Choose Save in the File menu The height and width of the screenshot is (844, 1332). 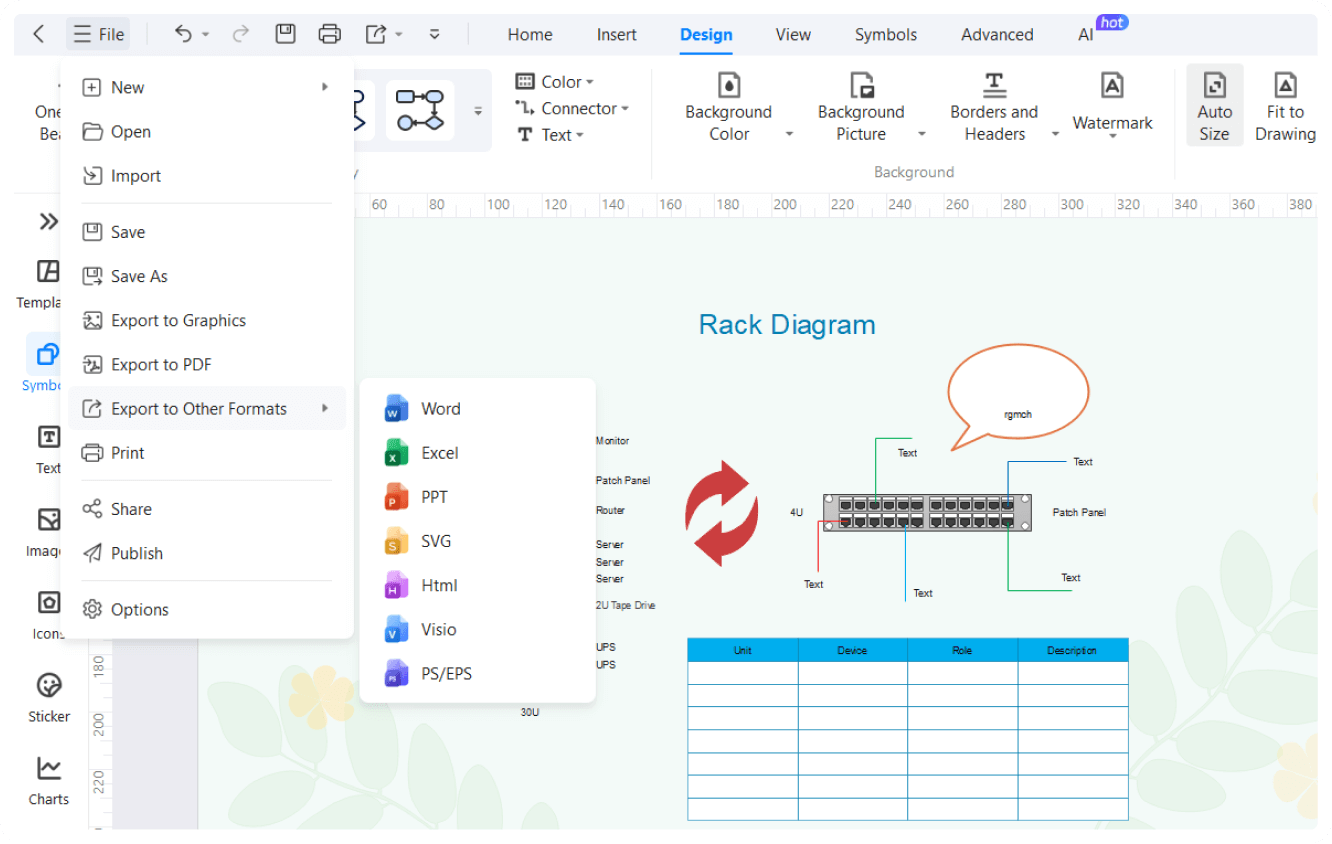[x=207, y=231]
